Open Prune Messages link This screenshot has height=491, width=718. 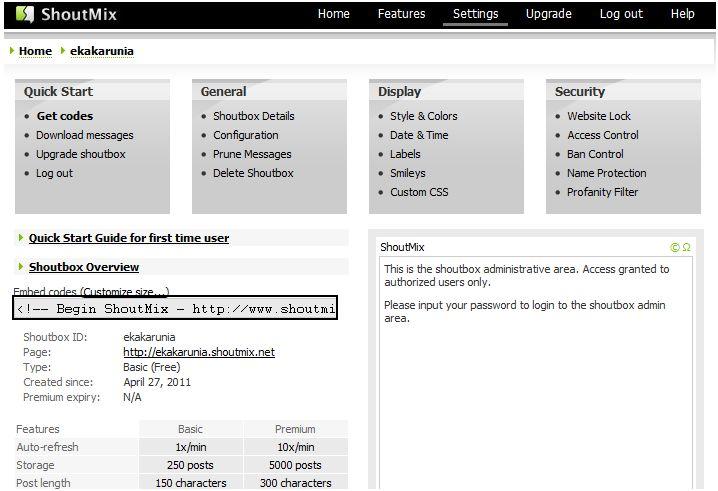click(252, 154)
